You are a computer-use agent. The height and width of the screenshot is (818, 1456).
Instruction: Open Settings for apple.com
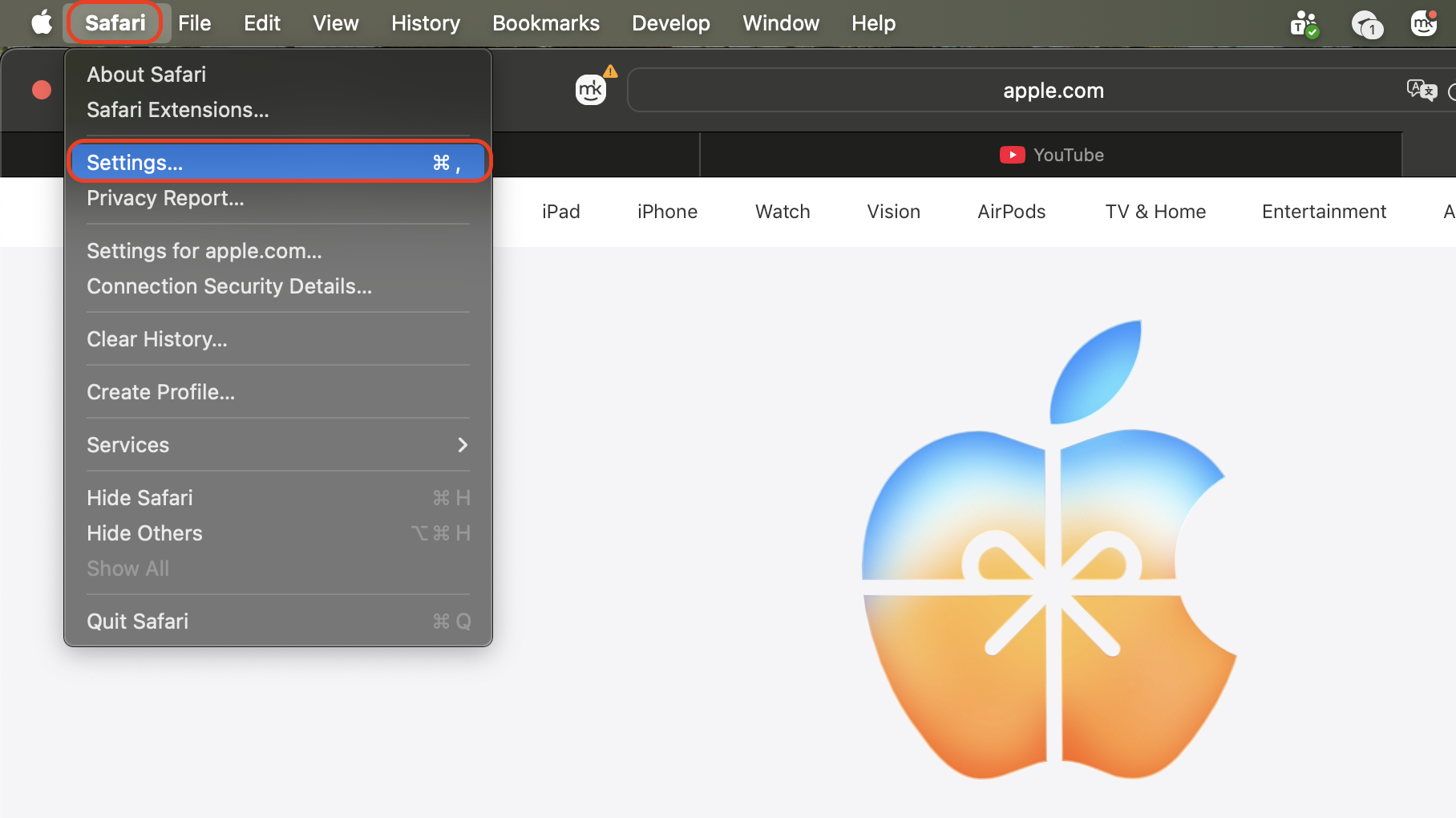coord(204,250)
